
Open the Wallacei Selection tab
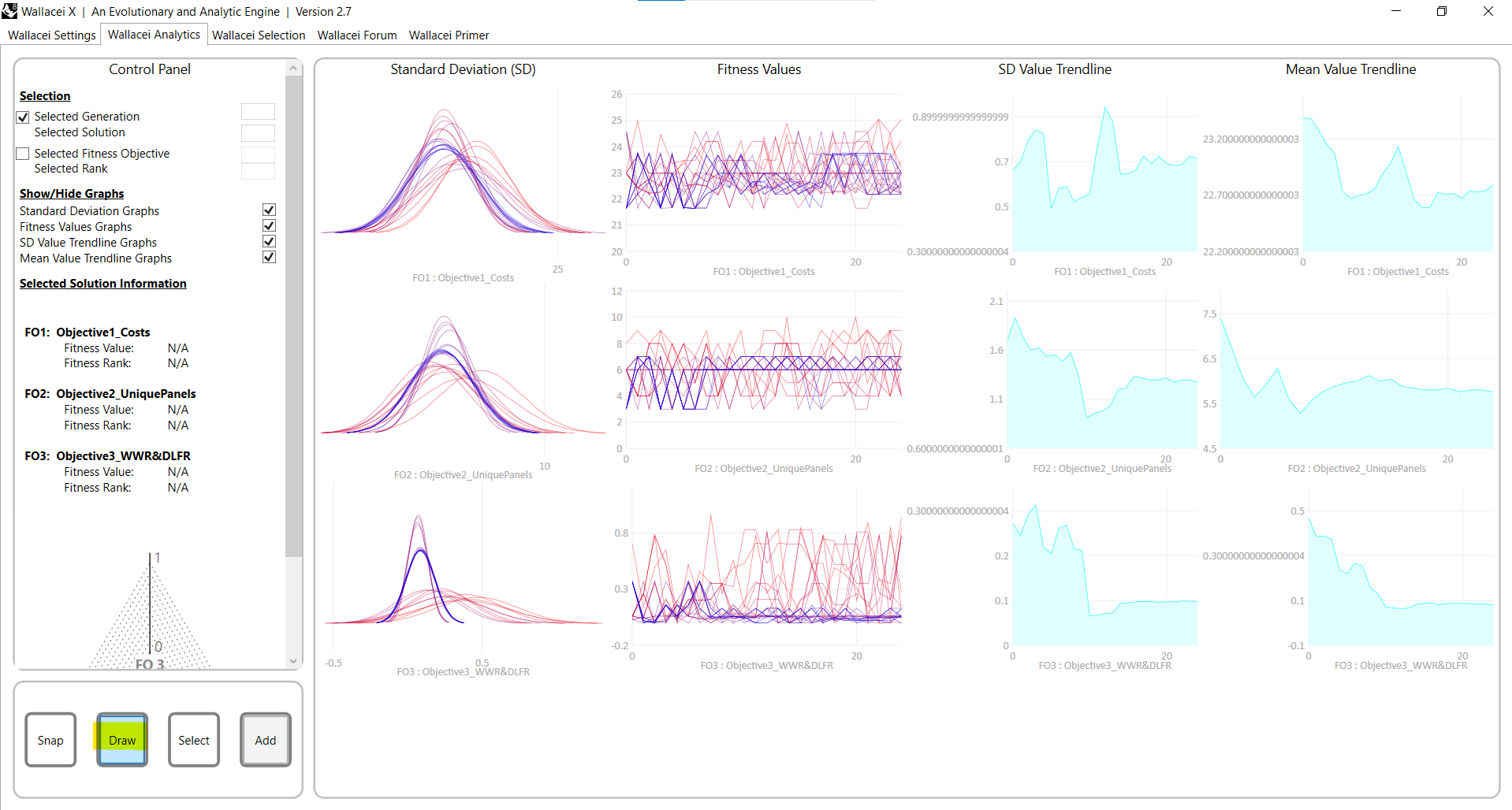coord(259,35)
